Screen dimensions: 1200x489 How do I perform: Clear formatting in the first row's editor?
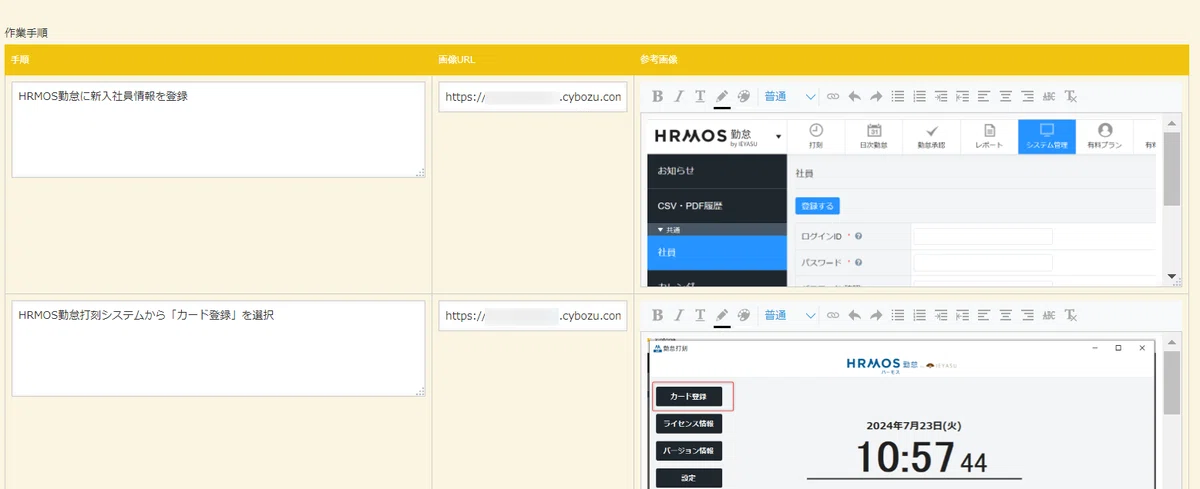click(1071, 97)
